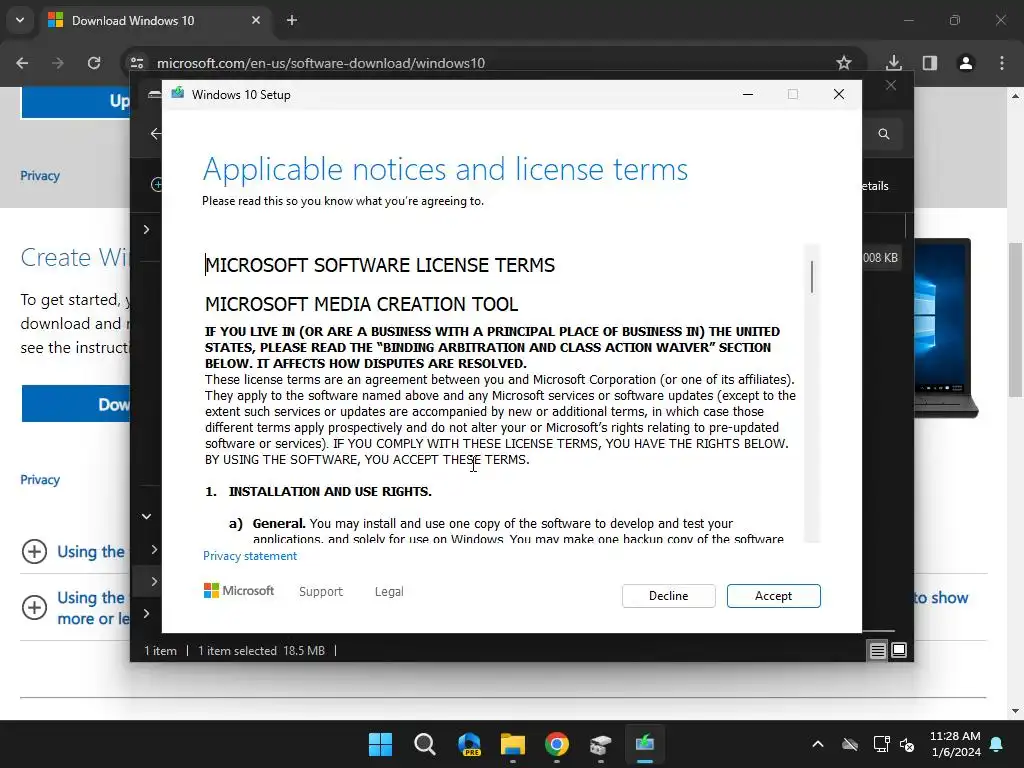Accept the Microsoft license terms
1024x768 pixels.
(x=773, y=596)
